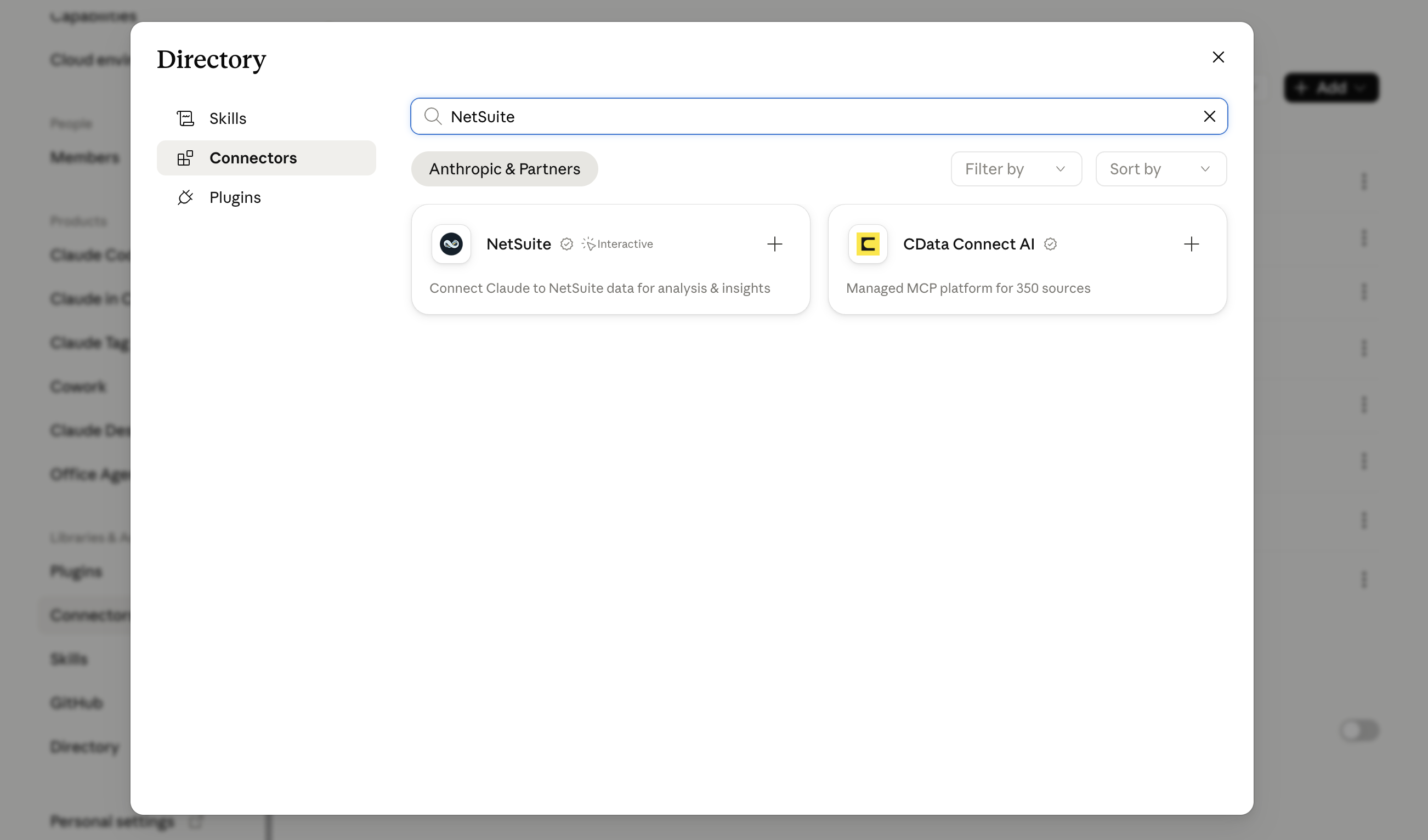Screen dimensions: 1428x840
Task: Open the NetSuite connector card title
Action: tap(519, 244)
